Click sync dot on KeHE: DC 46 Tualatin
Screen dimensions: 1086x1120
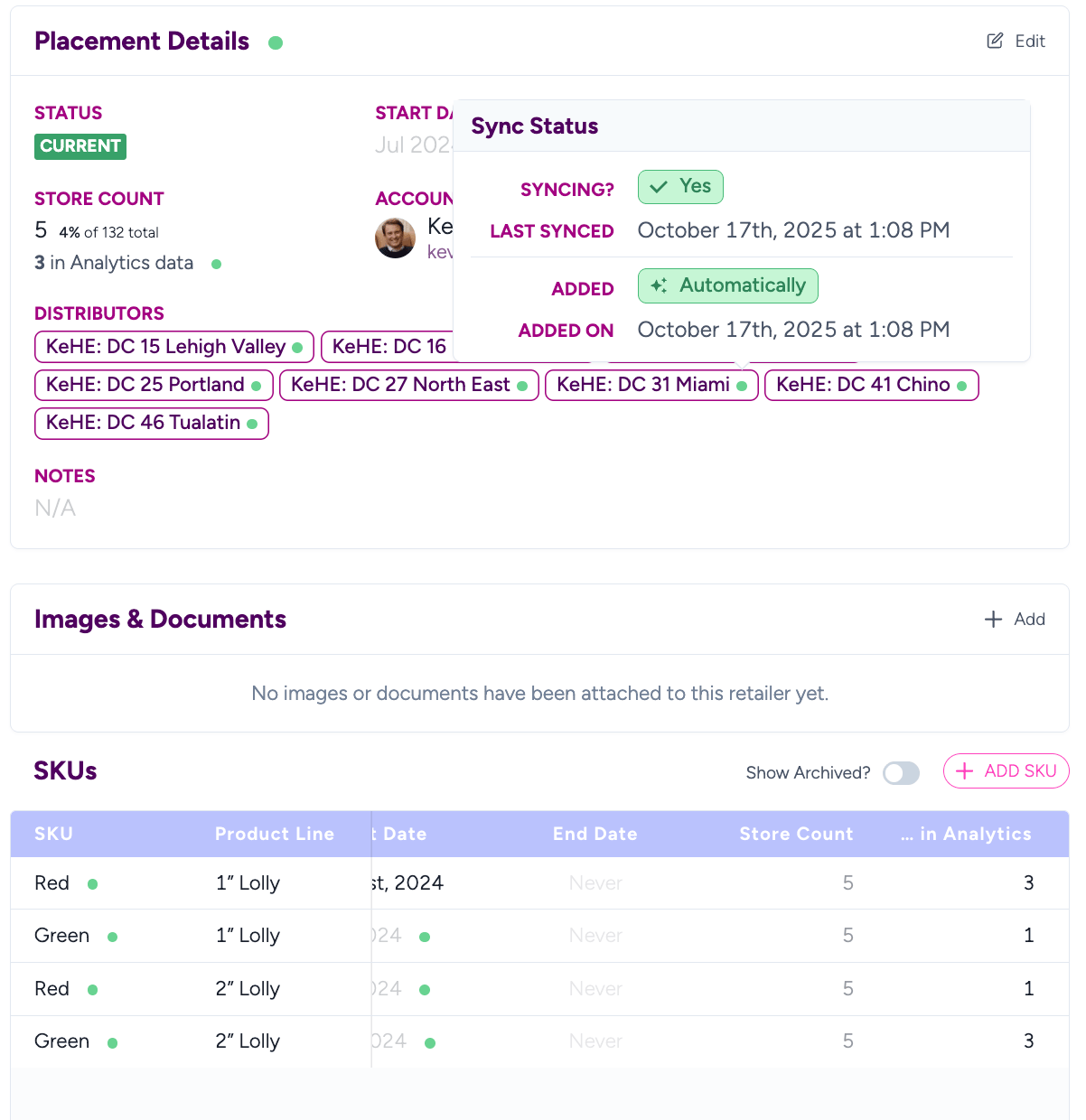click(x=252, y=424)
